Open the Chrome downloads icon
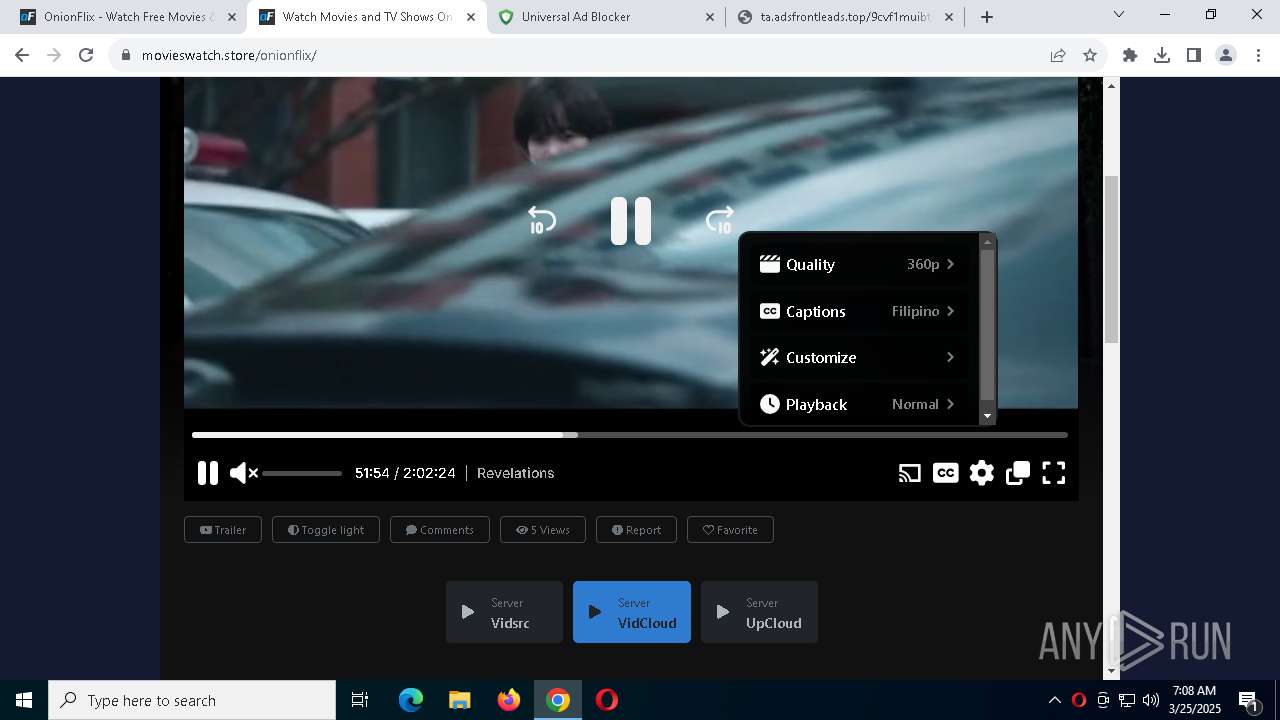This screenshot has height=720, width=1280. pos(1162,55)
